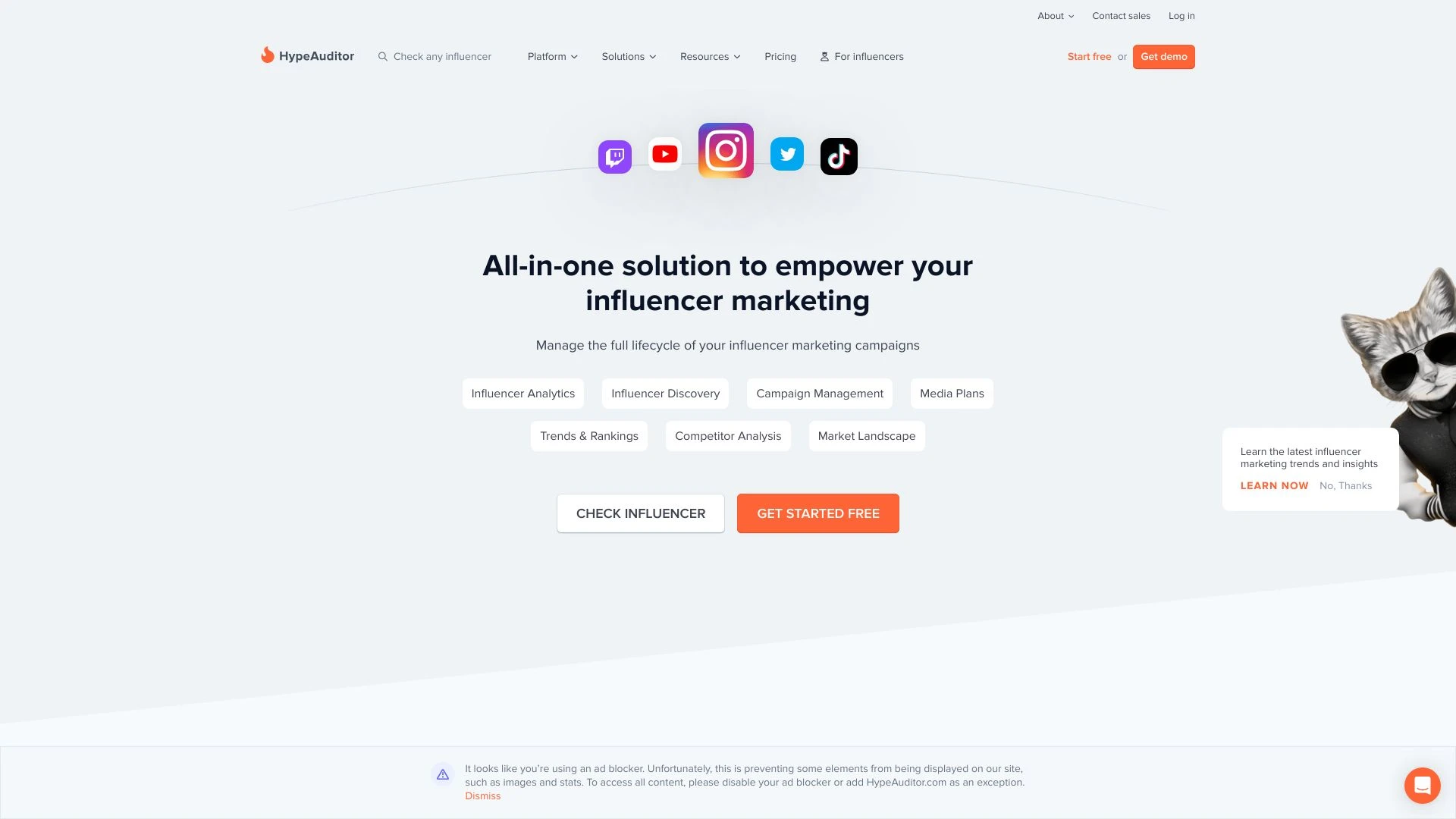This screenshot has height=819, width=1456.
Task: Click the Instagram icon
Action: [x=726, y=150]
